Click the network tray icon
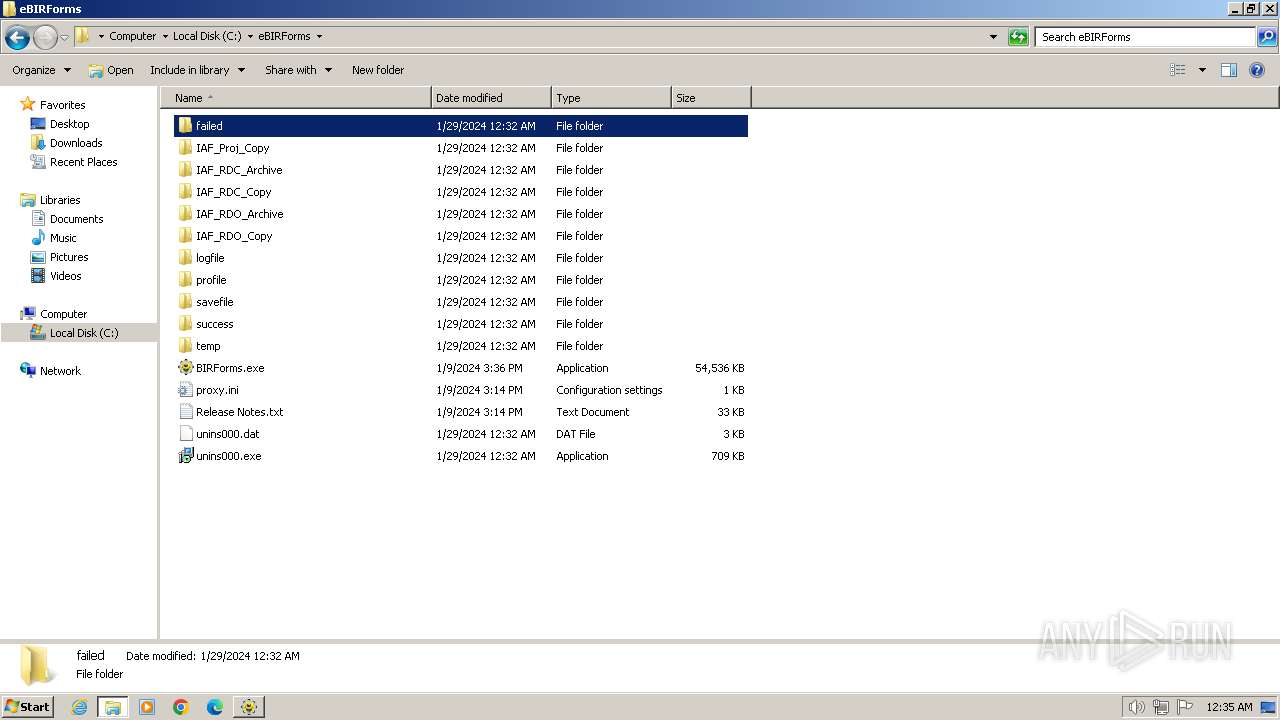Viewport: 1280px width, 720px height. coord(1161,707)
